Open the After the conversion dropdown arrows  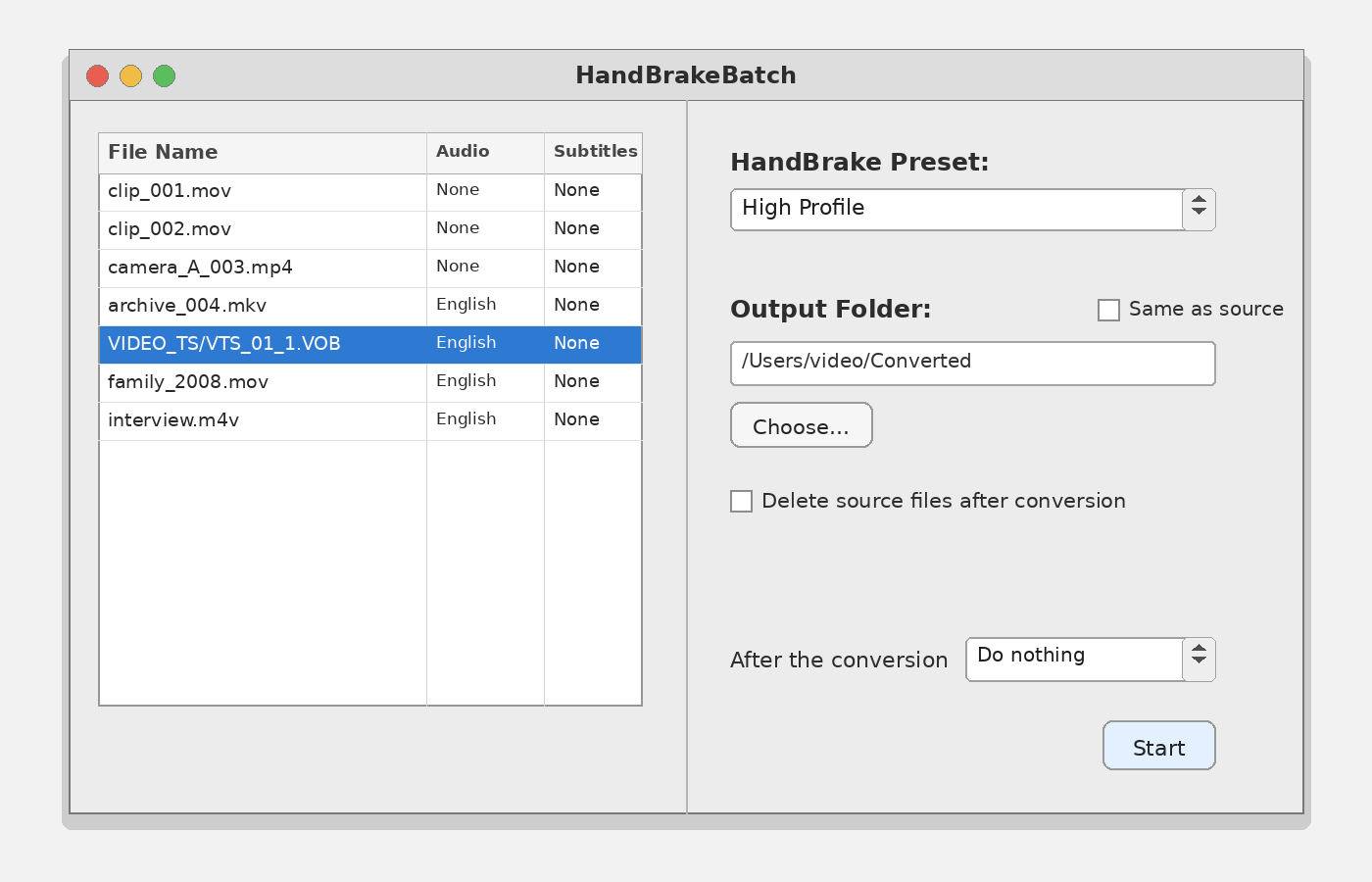[1199, 660]
